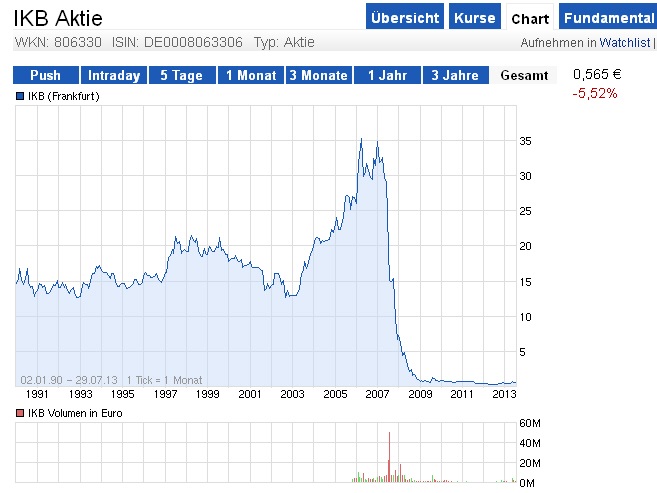The width and height of the screenshot is (657, 493).
Task: Click the IKB Volumen in Euro label
Action: click(75, 413)
